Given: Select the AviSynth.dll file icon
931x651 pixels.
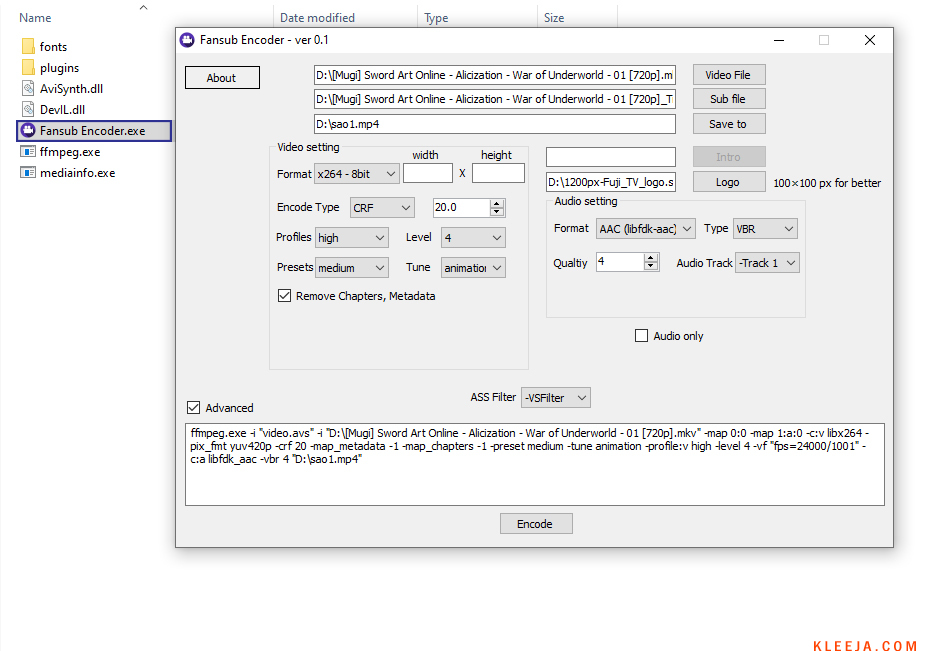Looking at the screenshot, I should pos(28,89).
